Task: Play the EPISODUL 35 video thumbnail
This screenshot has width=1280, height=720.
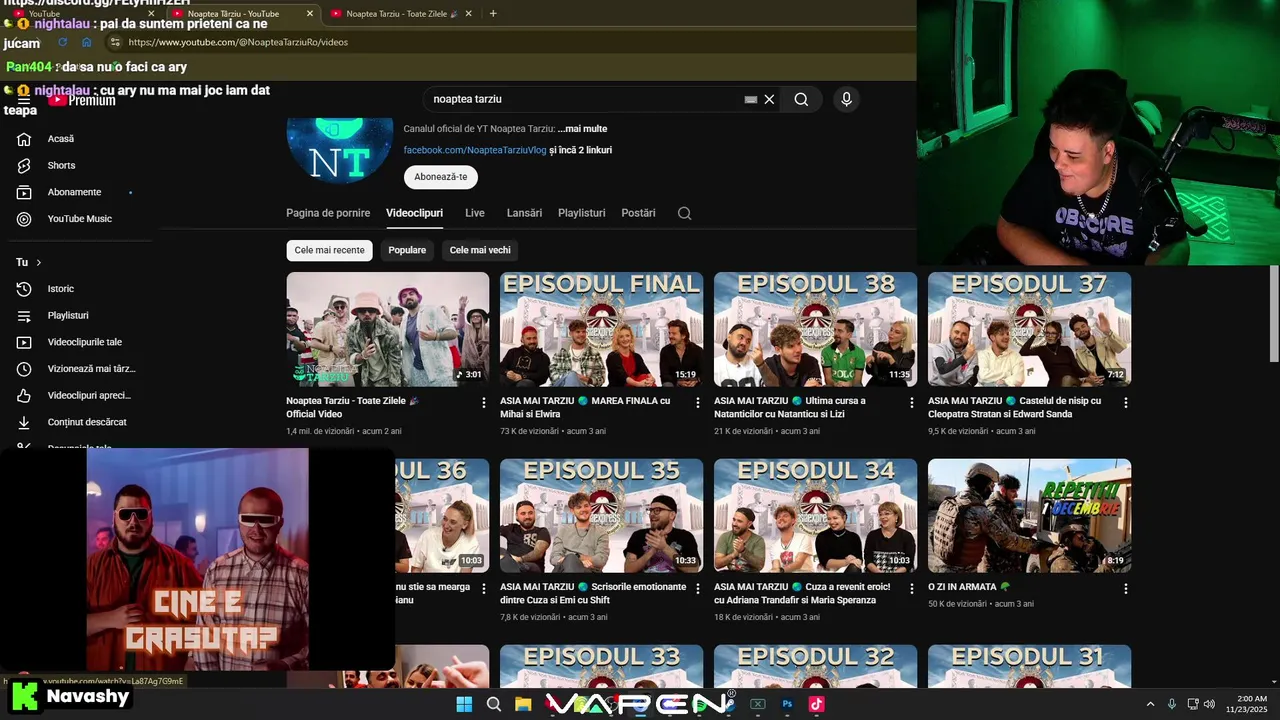Action: coord(601,516)
